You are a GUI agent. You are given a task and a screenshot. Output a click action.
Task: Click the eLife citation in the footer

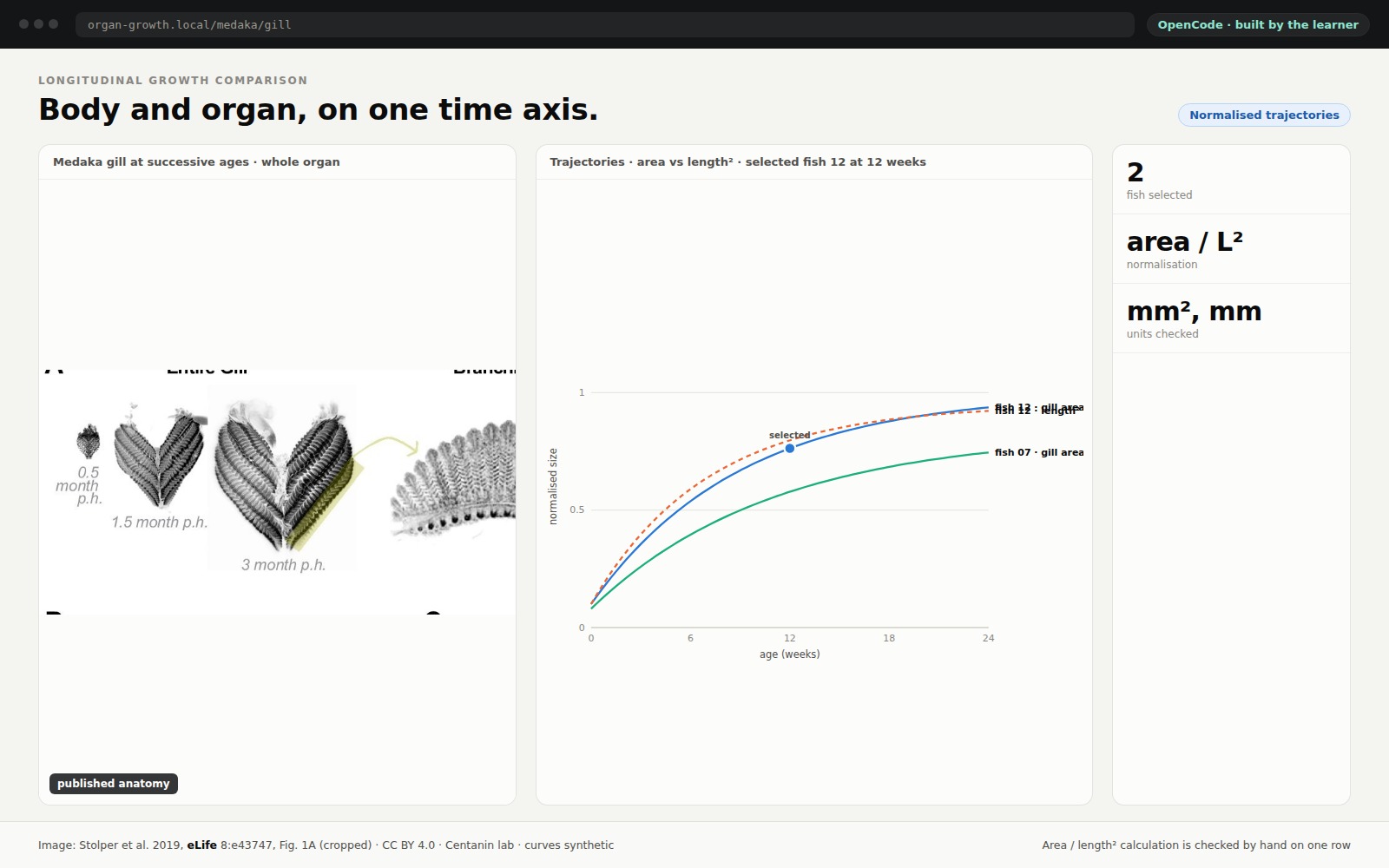[201, 845]
